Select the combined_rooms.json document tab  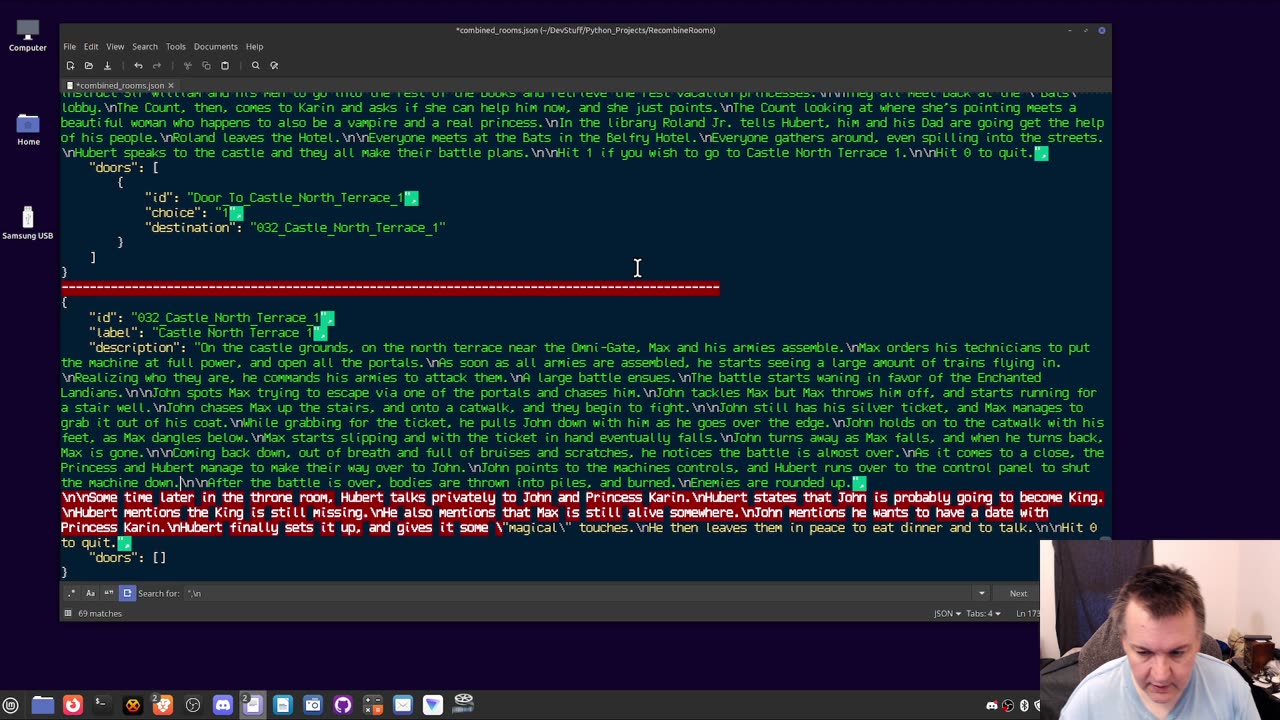[118, 86]
